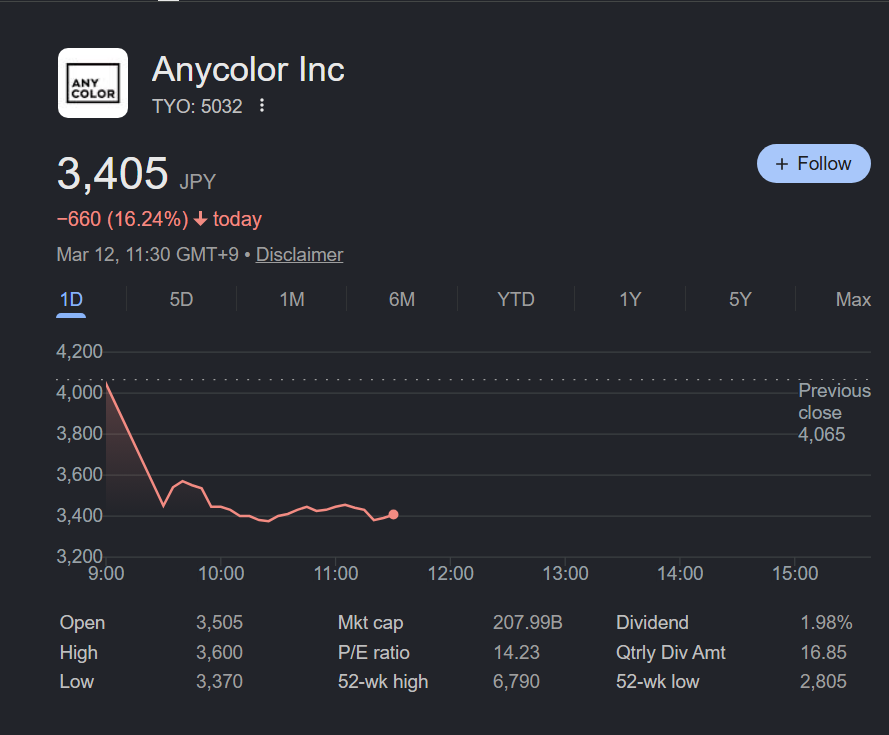889x735 pixels.
Task: Click the Low value 3,370
Action: [x=219, y=682]
